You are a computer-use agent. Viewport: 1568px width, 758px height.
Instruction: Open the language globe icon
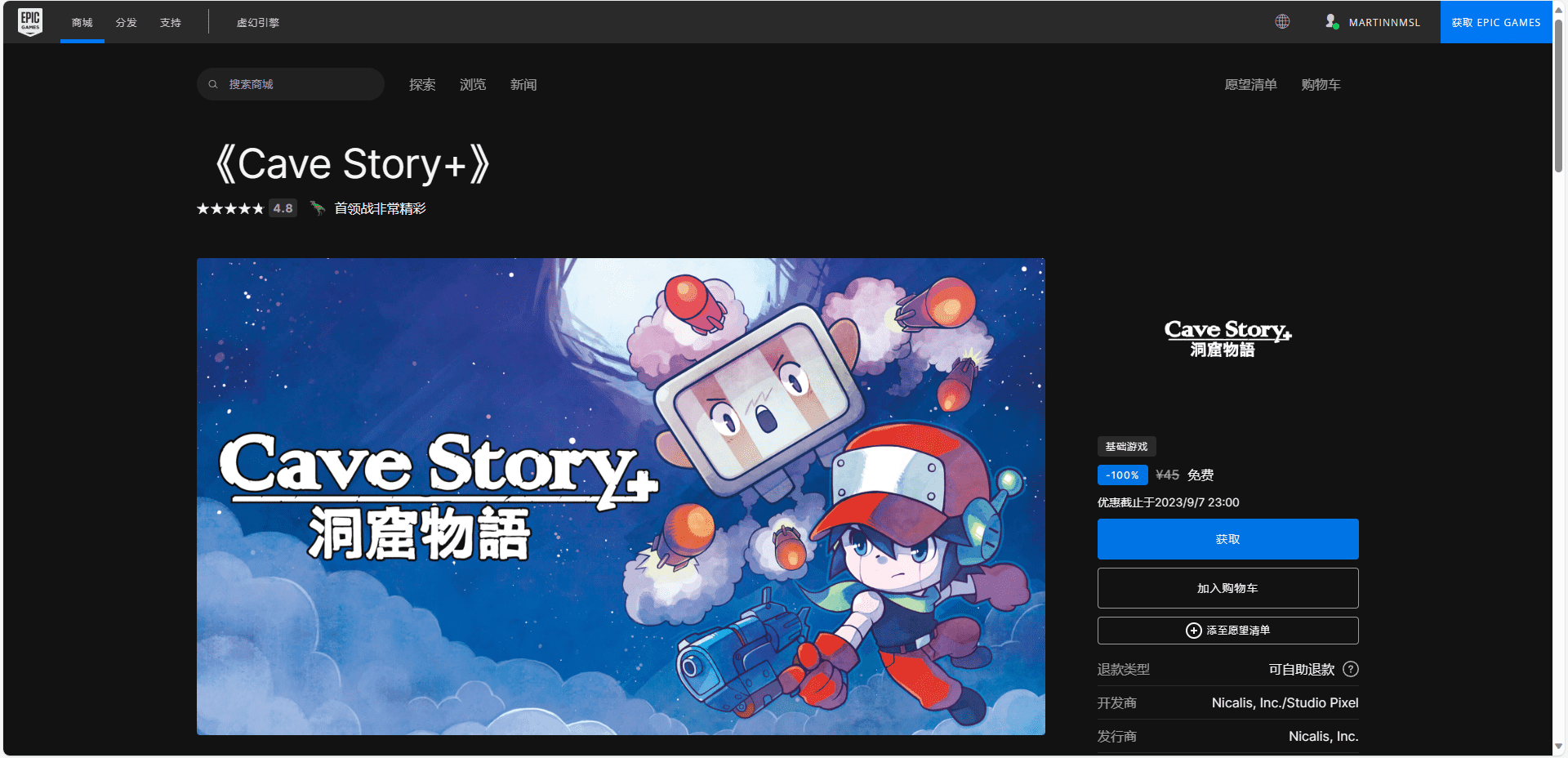[1282, 22]
